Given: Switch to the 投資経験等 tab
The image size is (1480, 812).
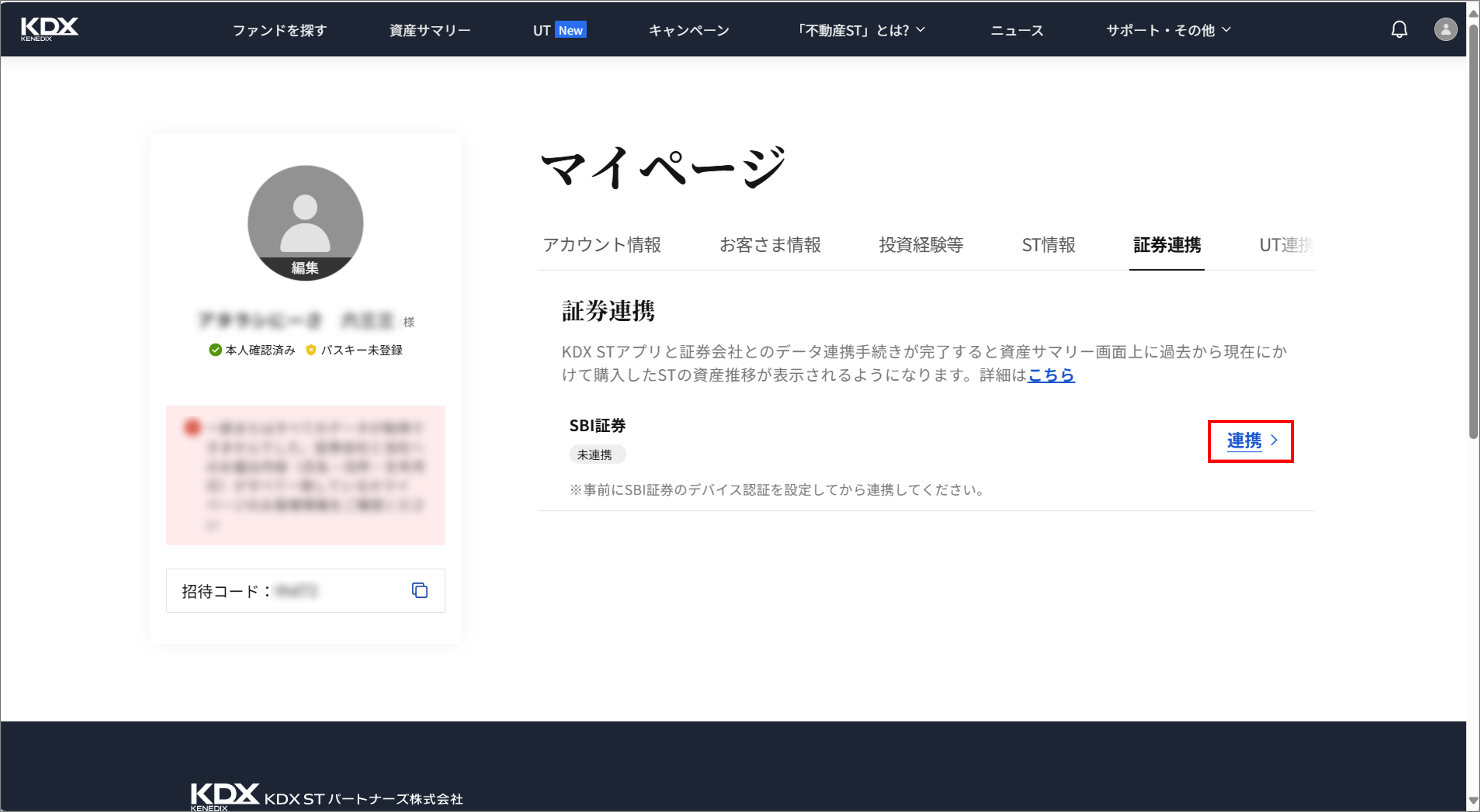Looking at the screenshot, I should 921,245.
